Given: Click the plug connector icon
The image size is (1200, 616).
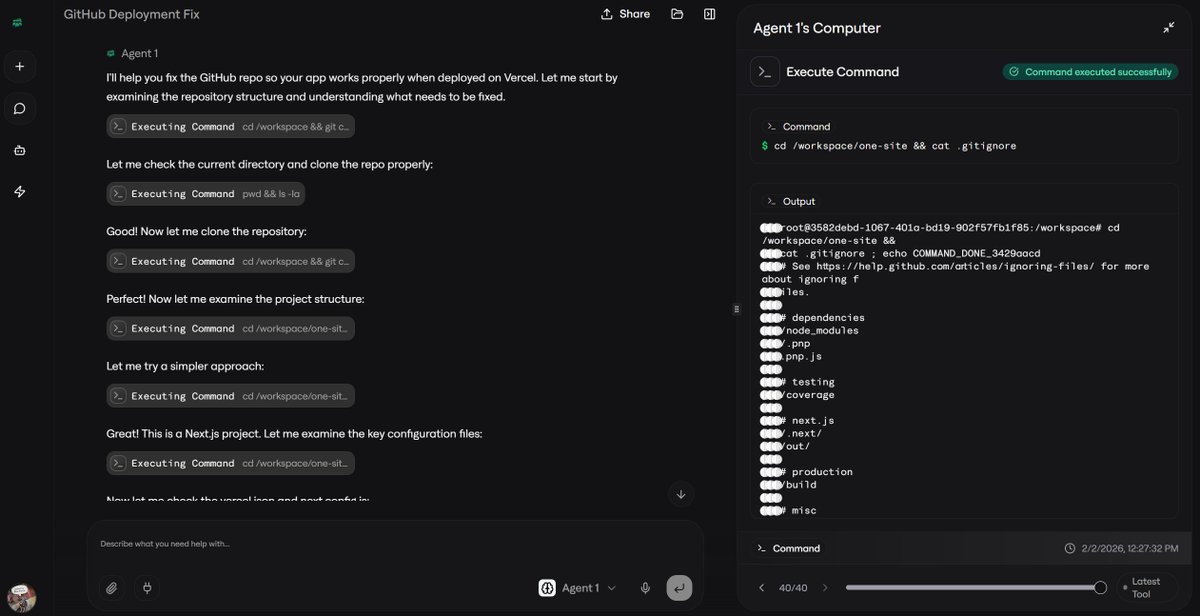Looking at the screenshot, I should 146,588.
